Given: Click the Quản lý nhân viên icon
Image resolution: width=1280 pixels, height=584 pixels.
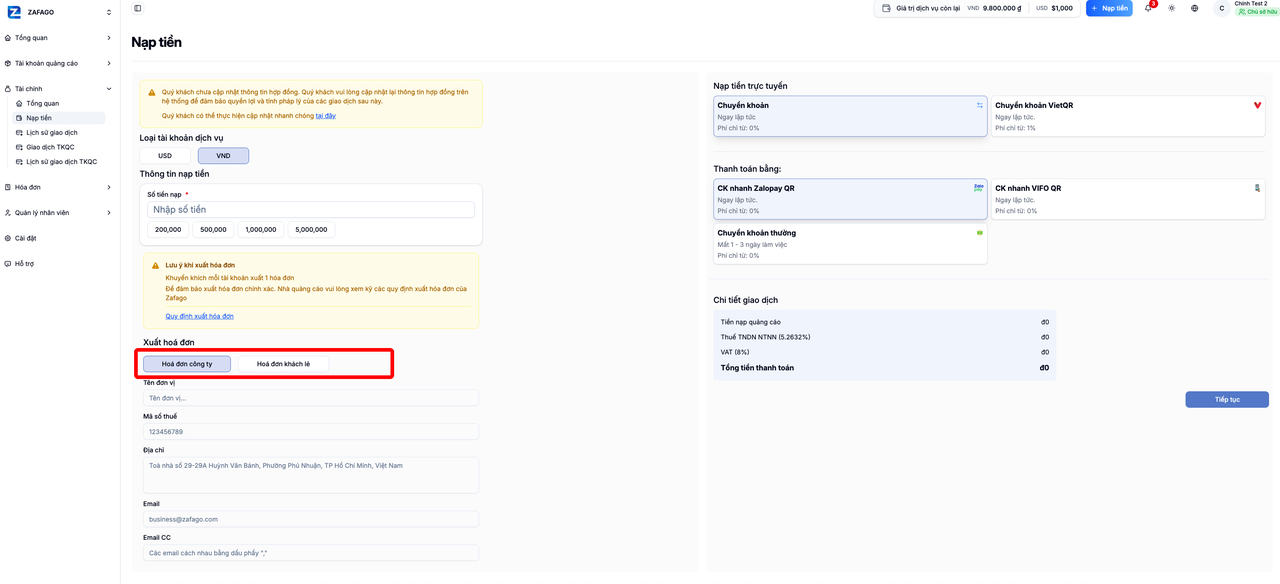Looking at the screenshot, I should (8, 213).
